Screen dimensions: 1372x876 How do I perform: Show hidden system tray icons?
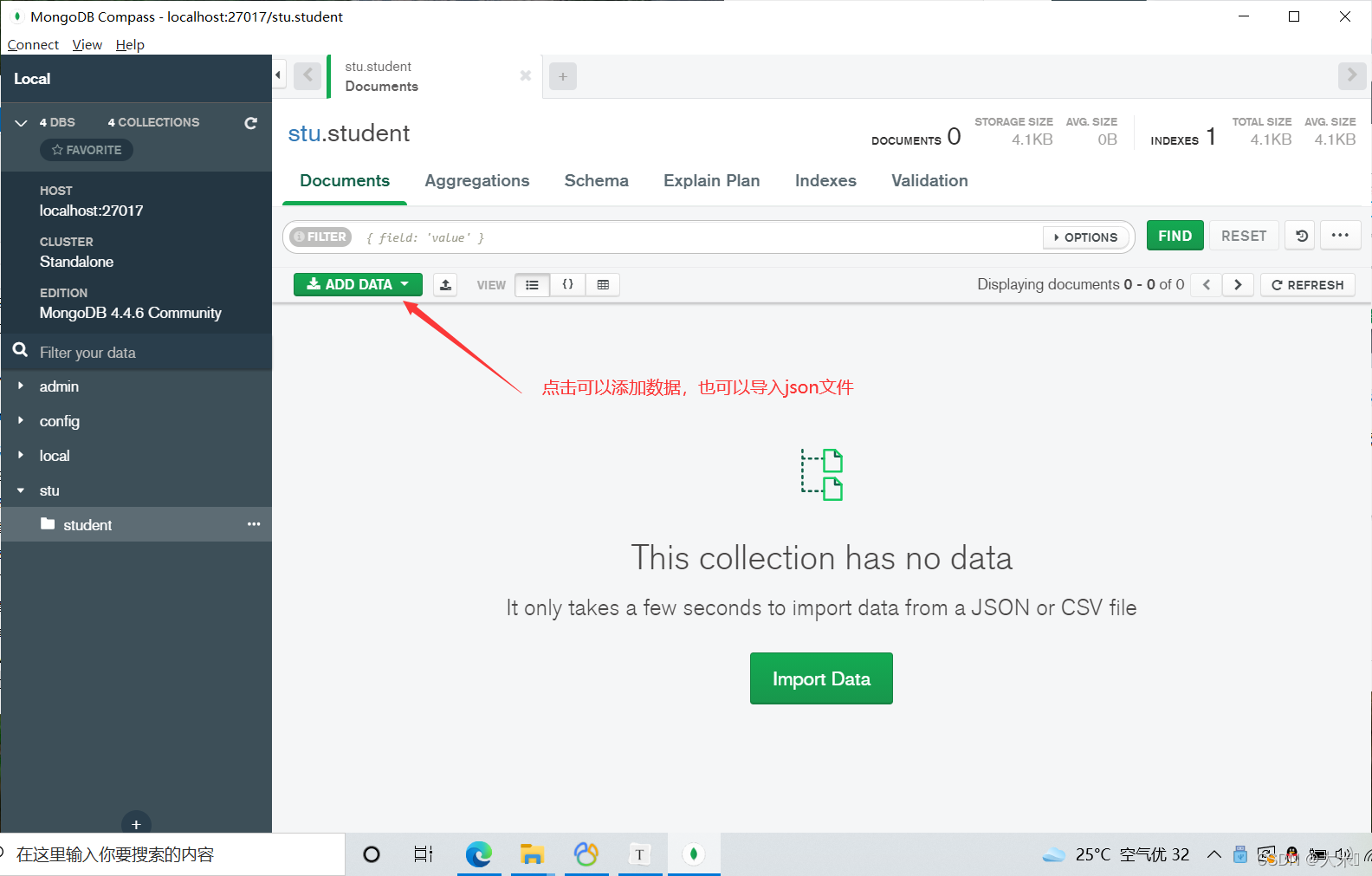click(1214, 854)
